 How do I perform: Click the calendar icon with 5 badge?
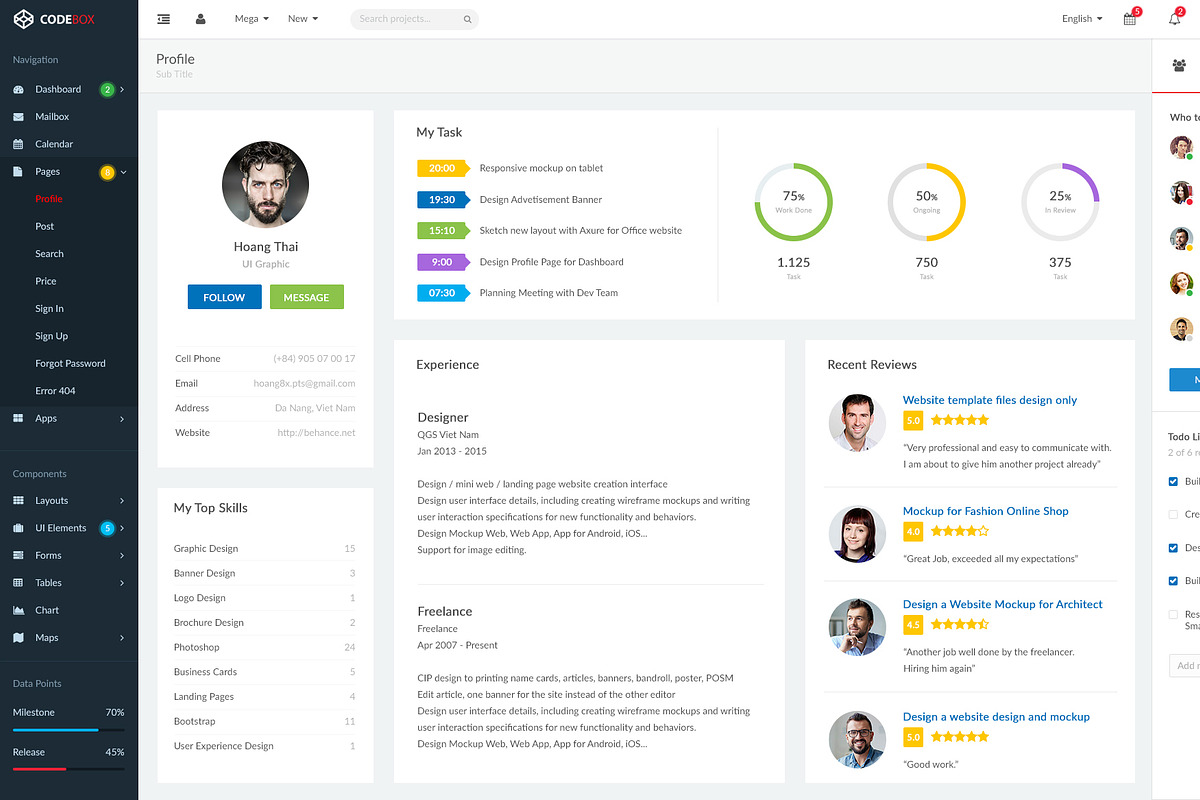1129,18
